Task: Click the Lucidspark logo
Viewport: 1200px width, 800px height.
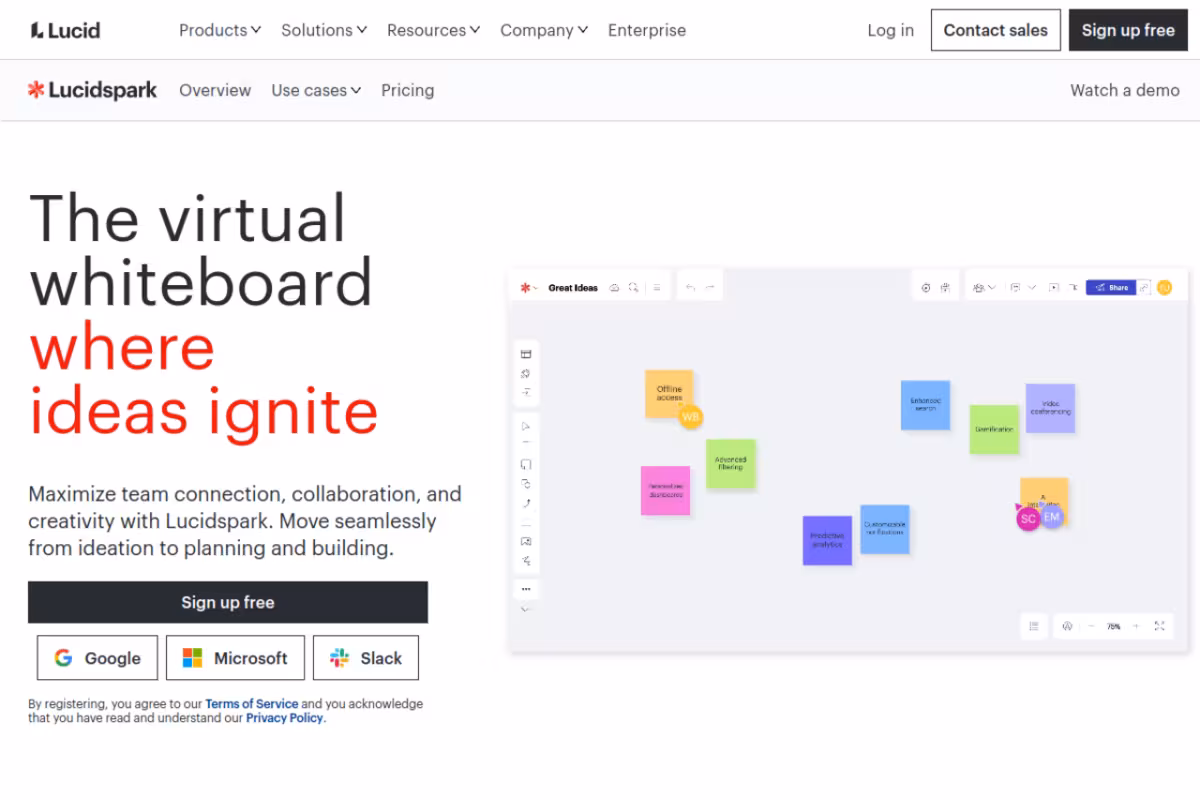Action: pos(92,90)
